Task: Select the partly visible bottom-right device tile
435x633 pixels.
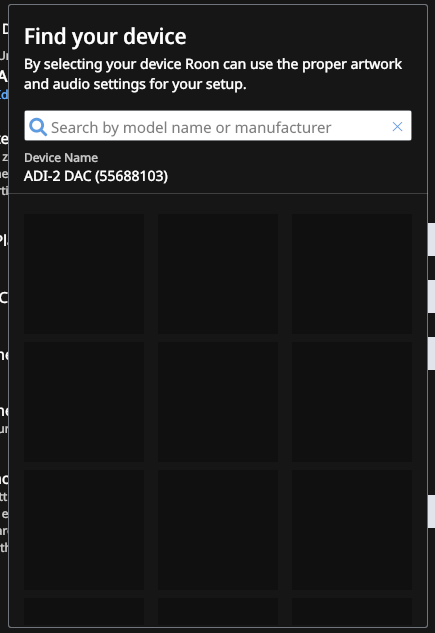Action: coord(352,612)
